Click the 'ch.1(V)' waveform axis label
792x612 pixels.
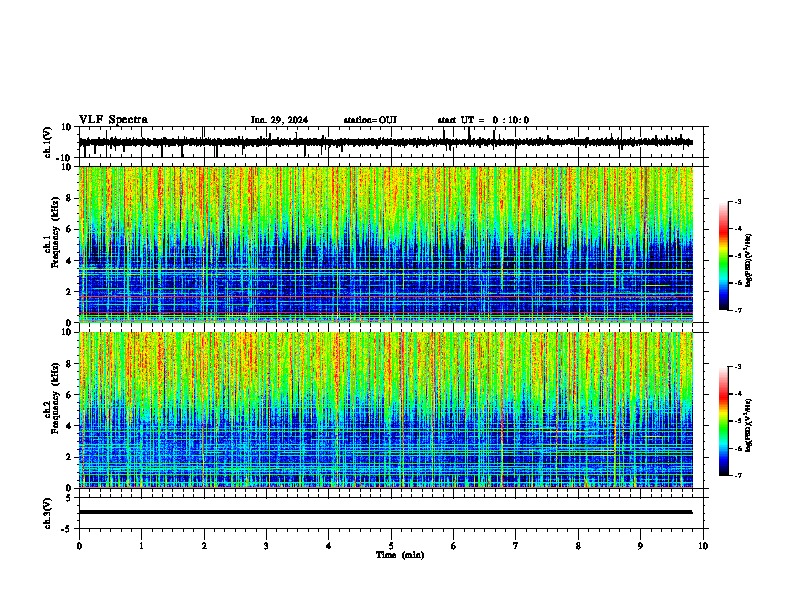coord(48,142)
